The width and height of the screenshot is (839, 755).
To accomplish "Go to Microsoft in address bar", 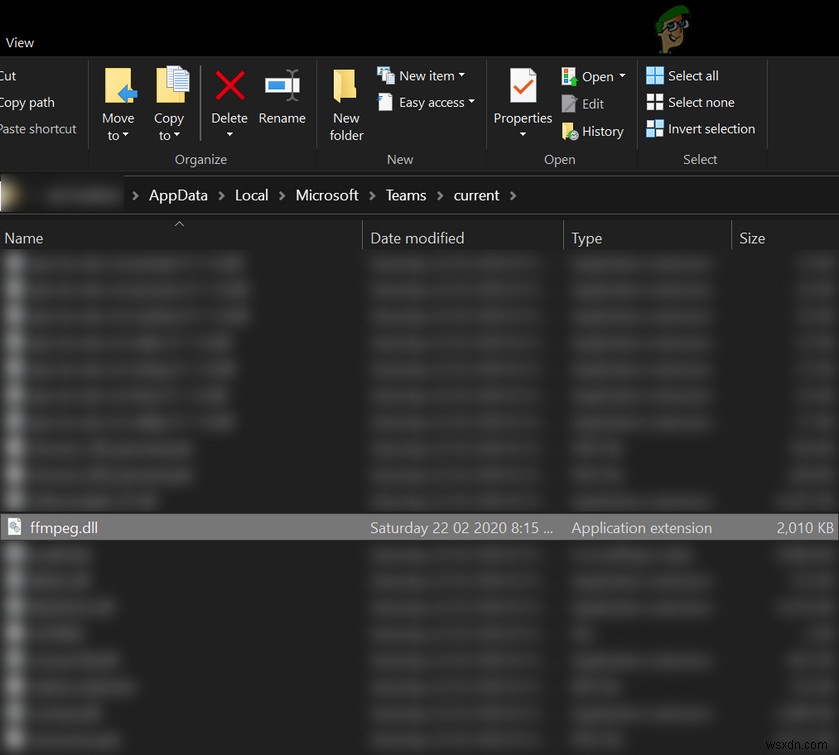I will [x=327, y=195].
